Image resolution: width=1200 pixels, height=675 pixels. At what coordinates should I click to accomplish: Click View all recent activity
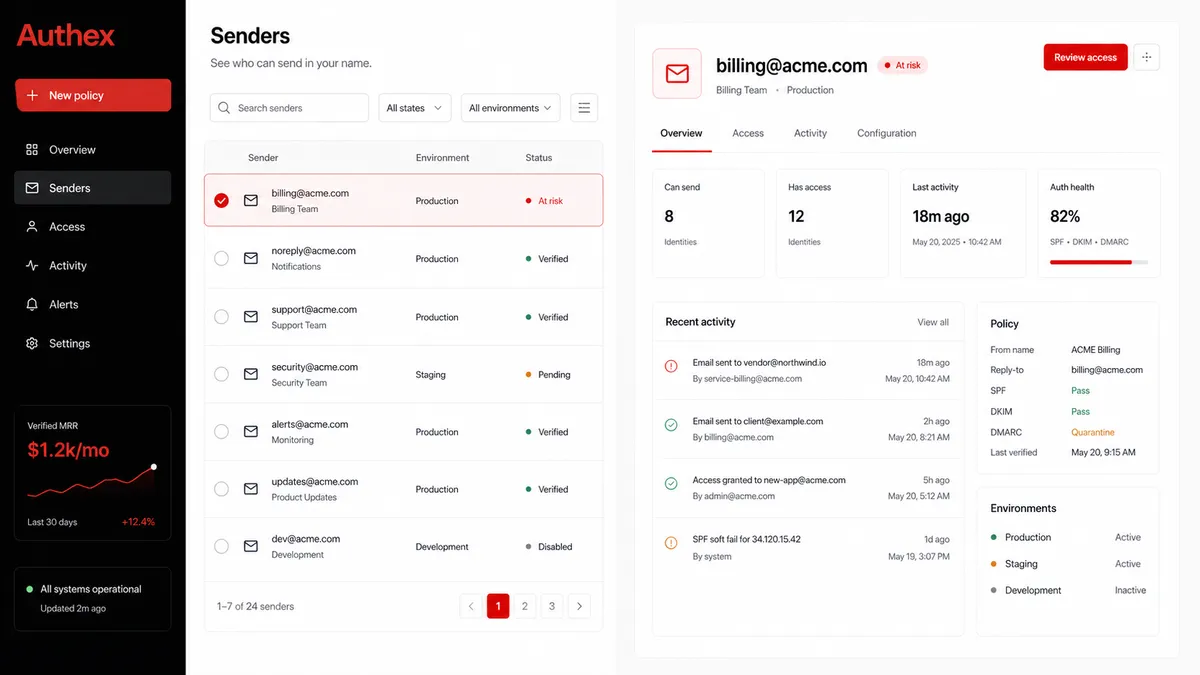[933, 322]
